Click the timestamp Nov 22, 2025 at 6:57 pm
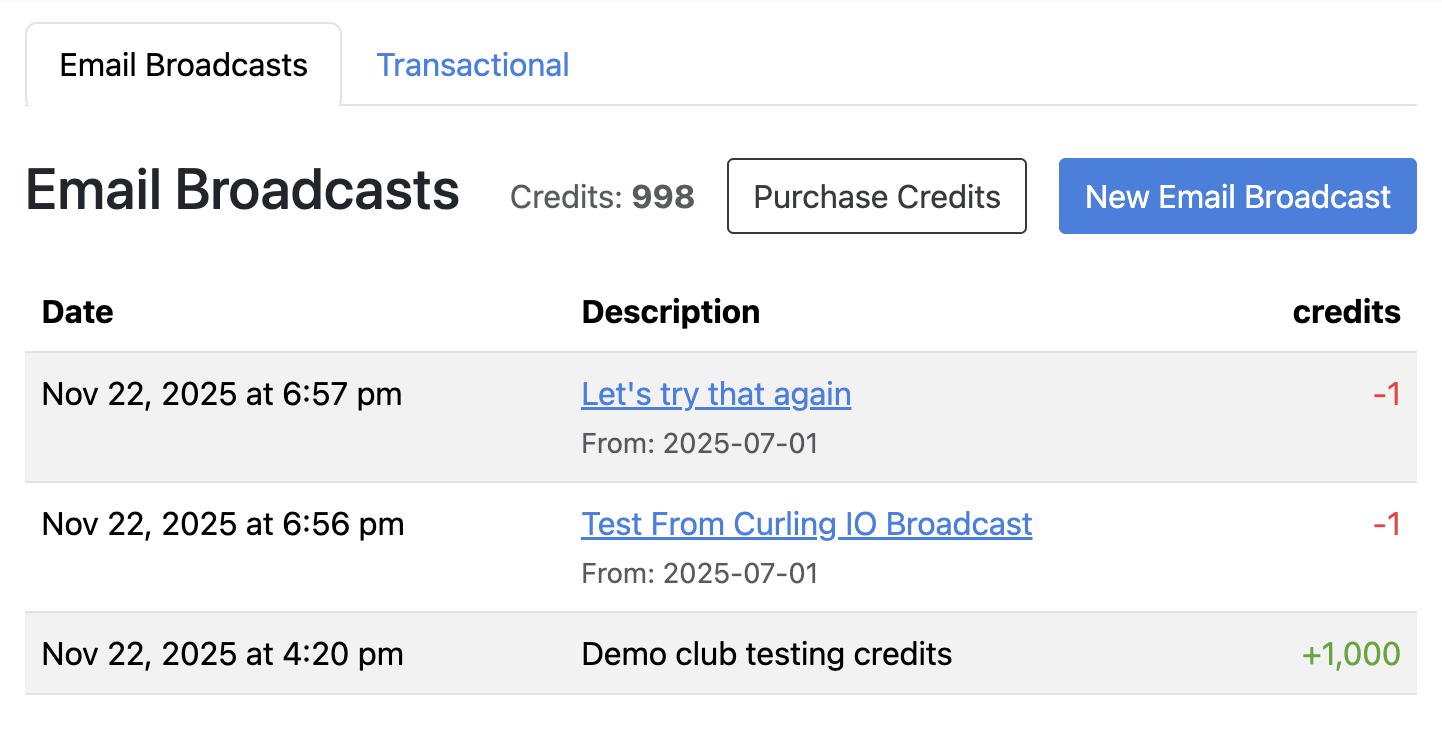This screenshot has width=1442, height=732. (222, 394)
